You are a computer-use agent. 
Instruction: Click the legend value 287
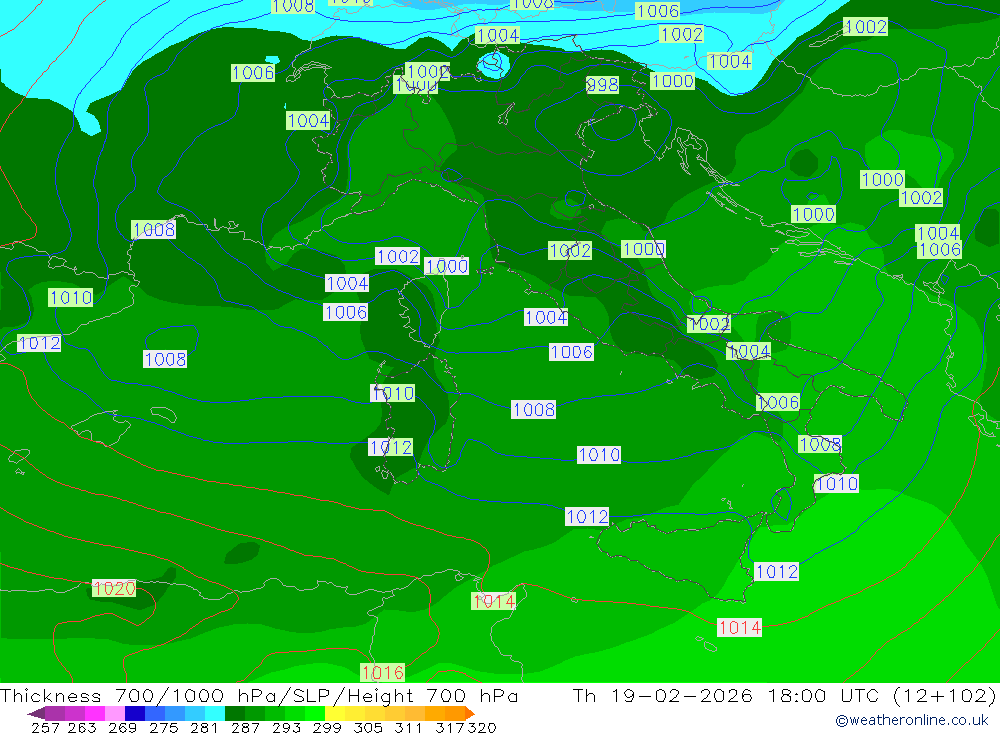tap(245, 727)
